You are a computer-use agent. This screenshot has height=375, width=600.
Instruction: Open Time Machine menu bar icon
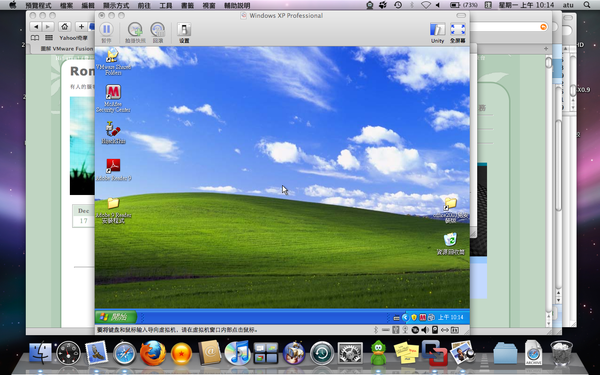[398, 5]
